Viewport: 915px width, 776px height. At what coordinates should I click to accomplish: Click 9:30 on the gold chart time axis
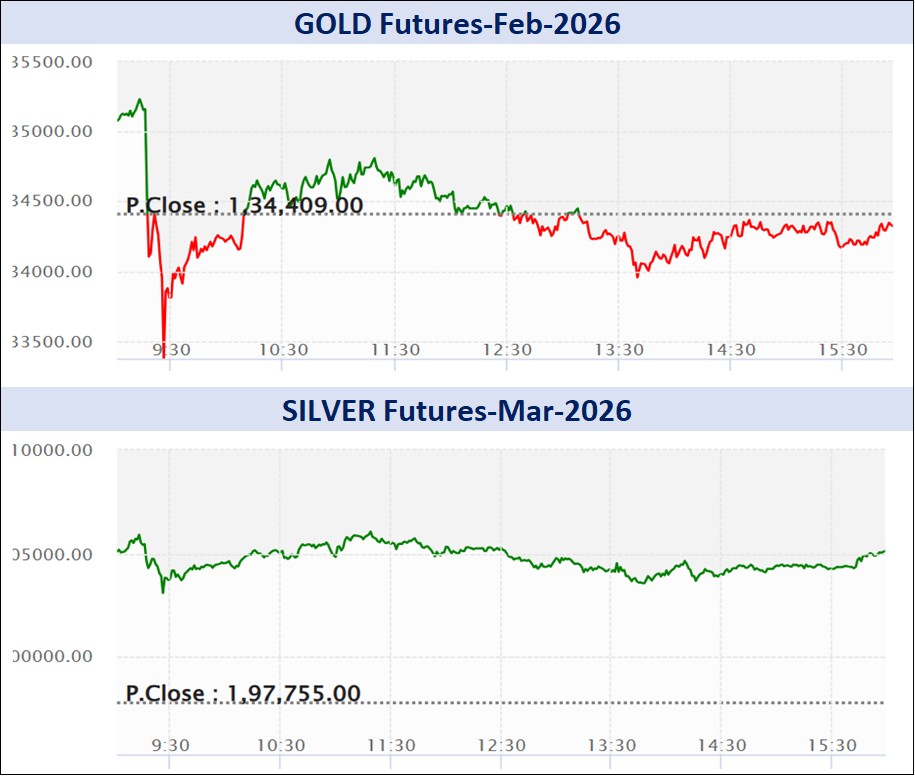tap(172, 350)
